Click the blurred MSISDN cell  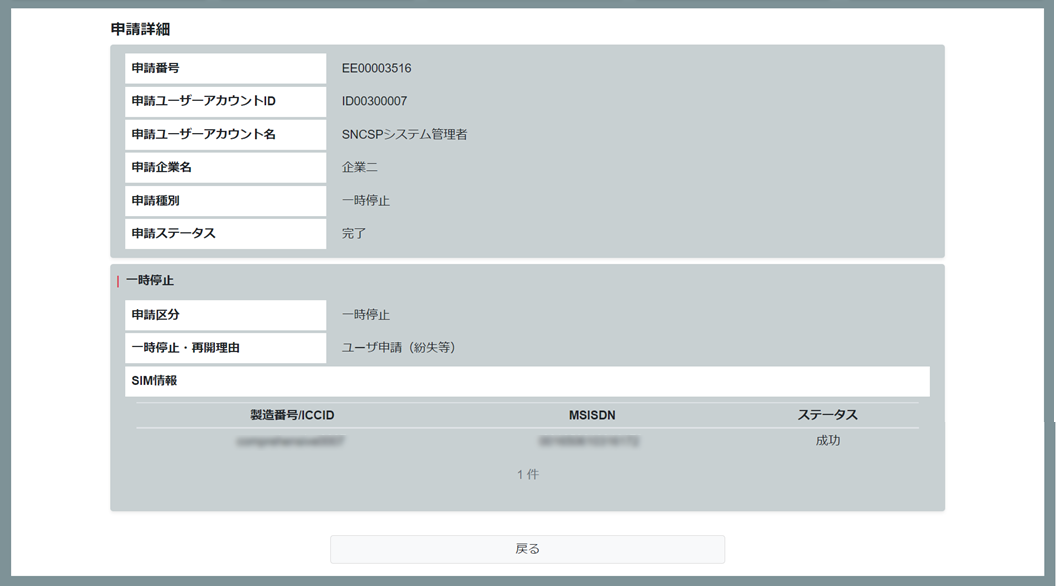click(589, 441)
